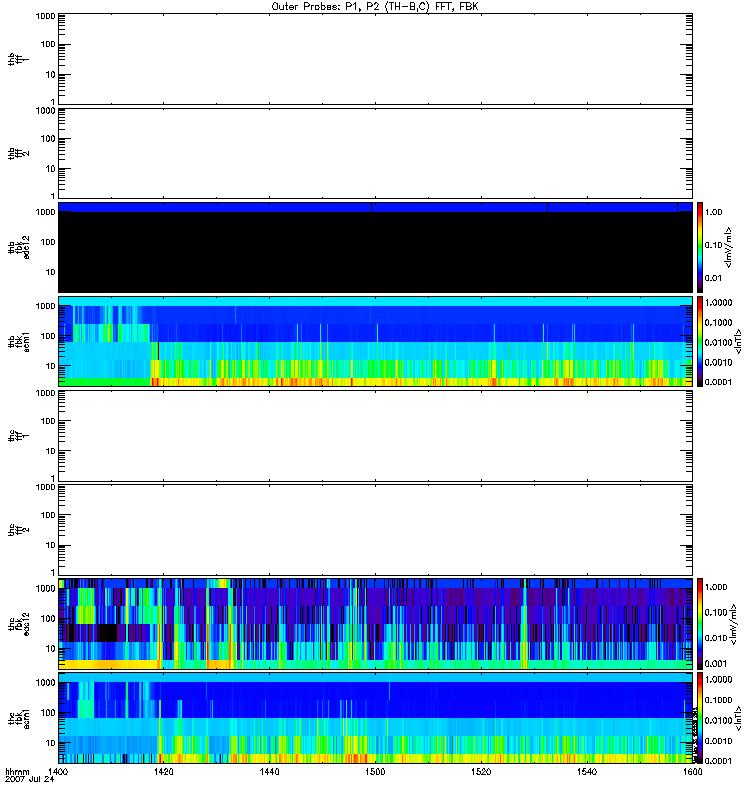Select the 1540 time axis label
The width and height of the screenshot is (750, 800).
pyautogui.click(x=585, y=773)
